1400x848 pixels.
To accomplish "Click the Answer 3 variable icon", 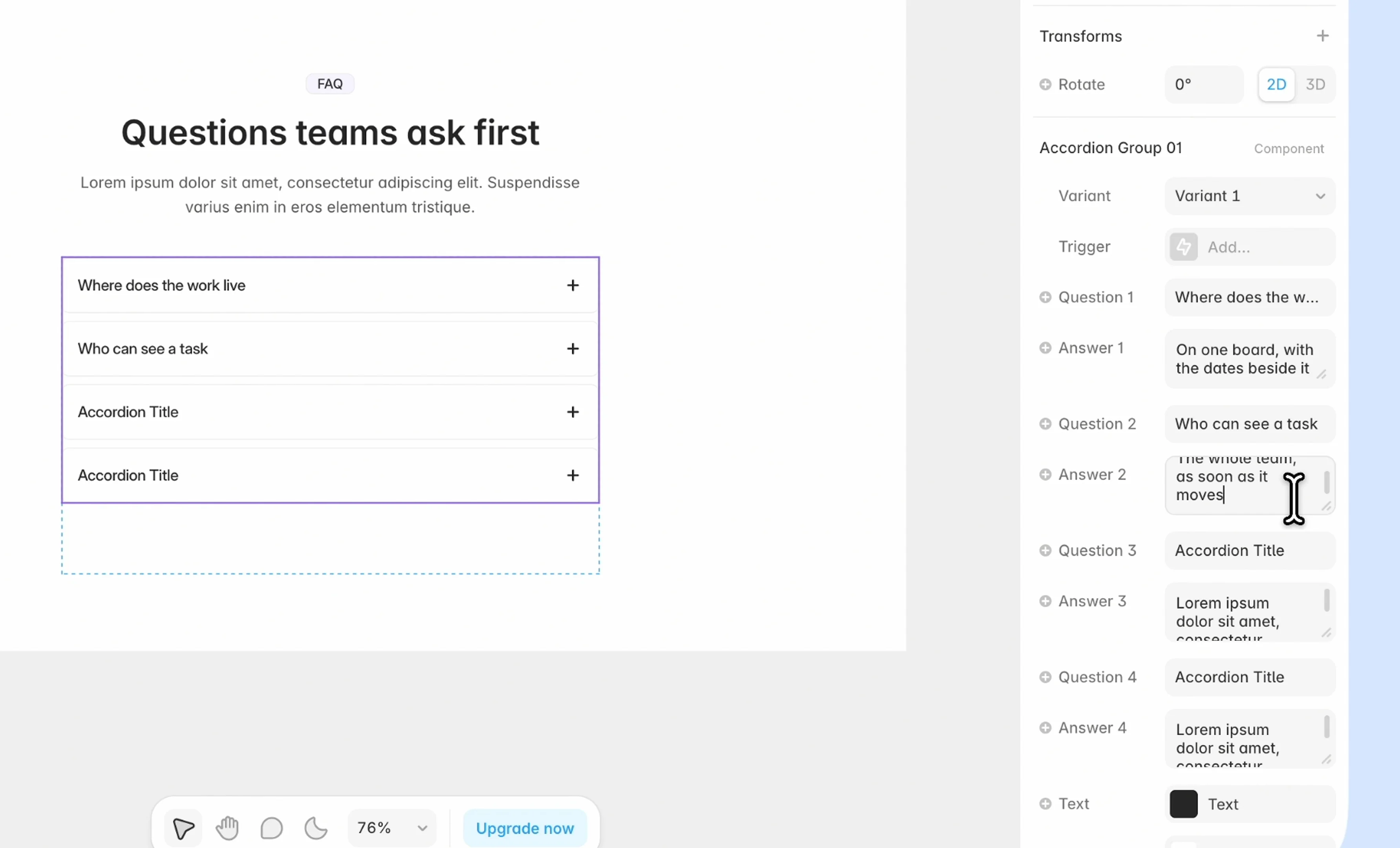I will [1045, 601].
